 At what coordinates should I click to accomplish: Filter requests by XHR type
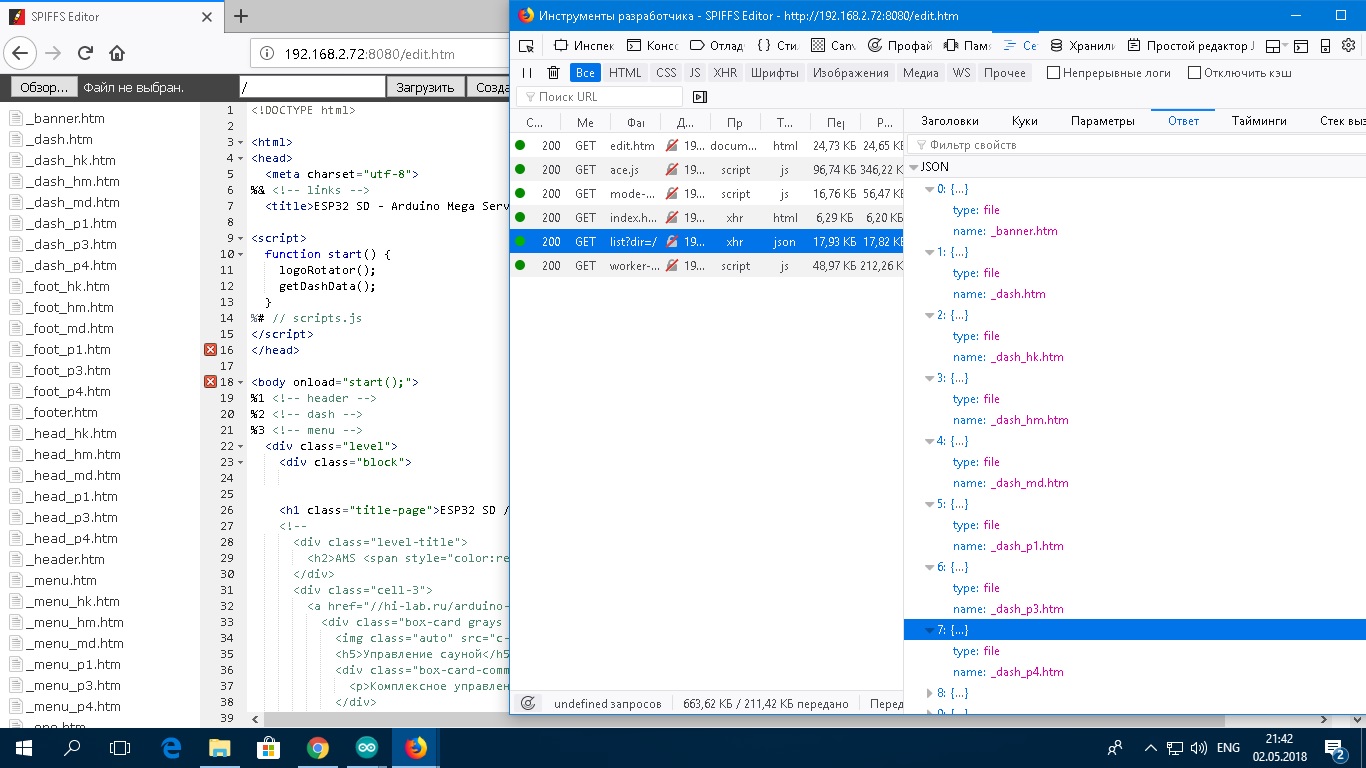(725, 73)
